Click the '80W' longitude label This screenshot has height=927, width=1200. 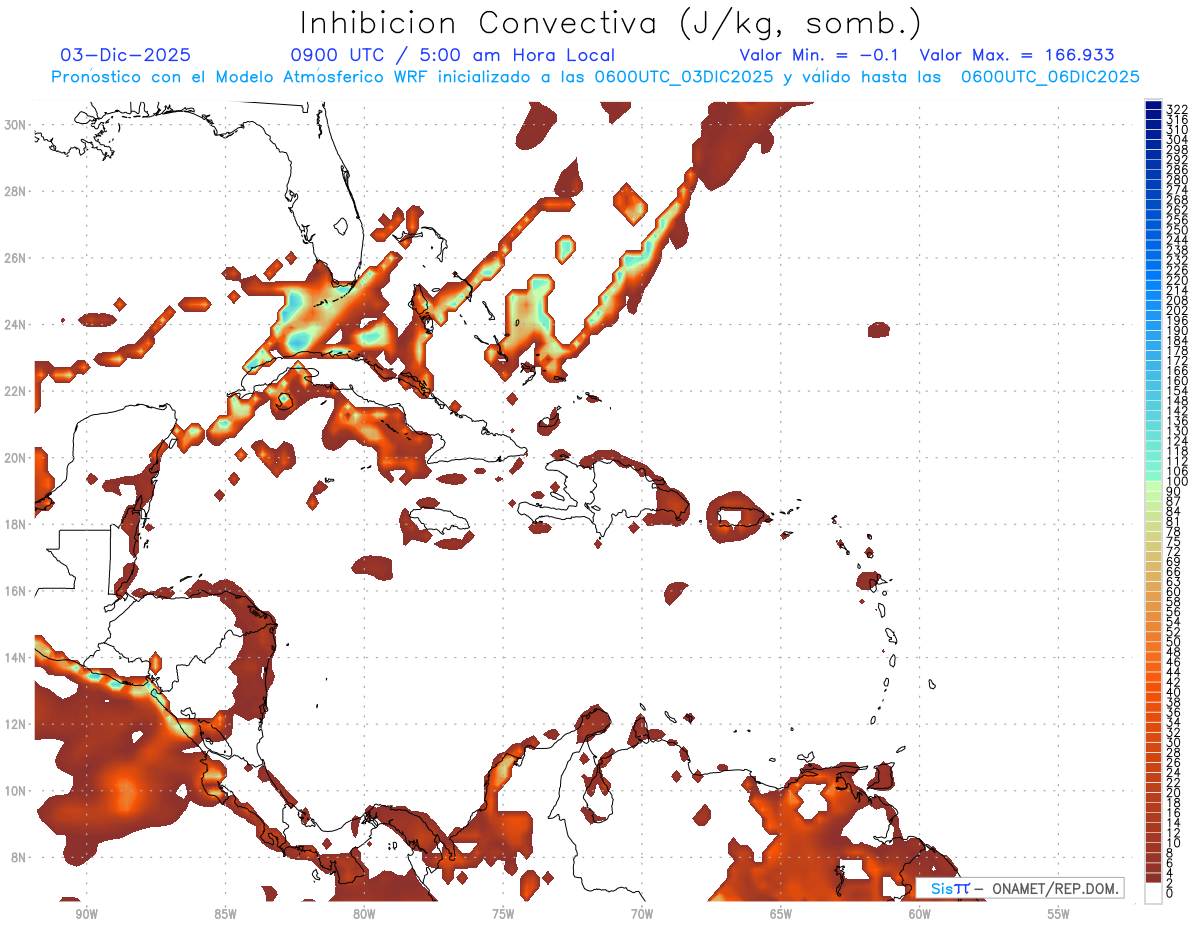pos(364,914)
